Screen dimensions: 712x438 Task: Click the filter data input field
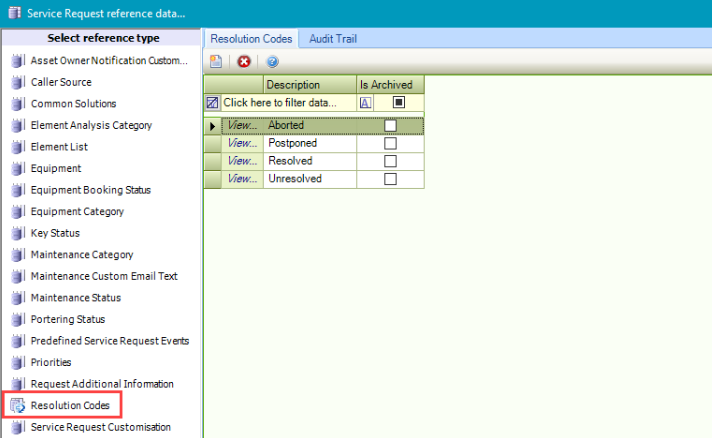point(288,102)
